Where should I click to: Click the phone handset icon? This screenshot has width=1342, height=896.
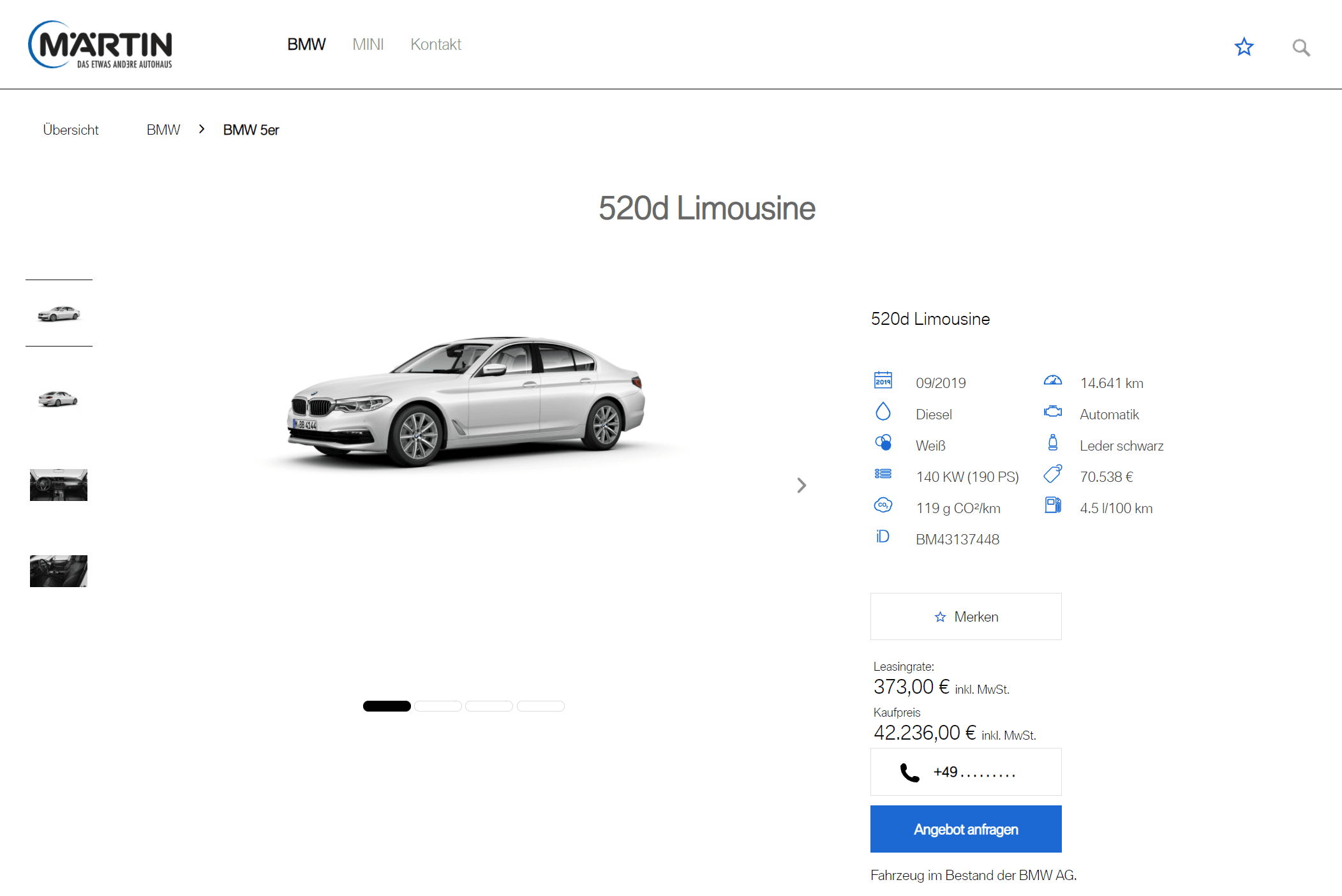tap(909, 773)
